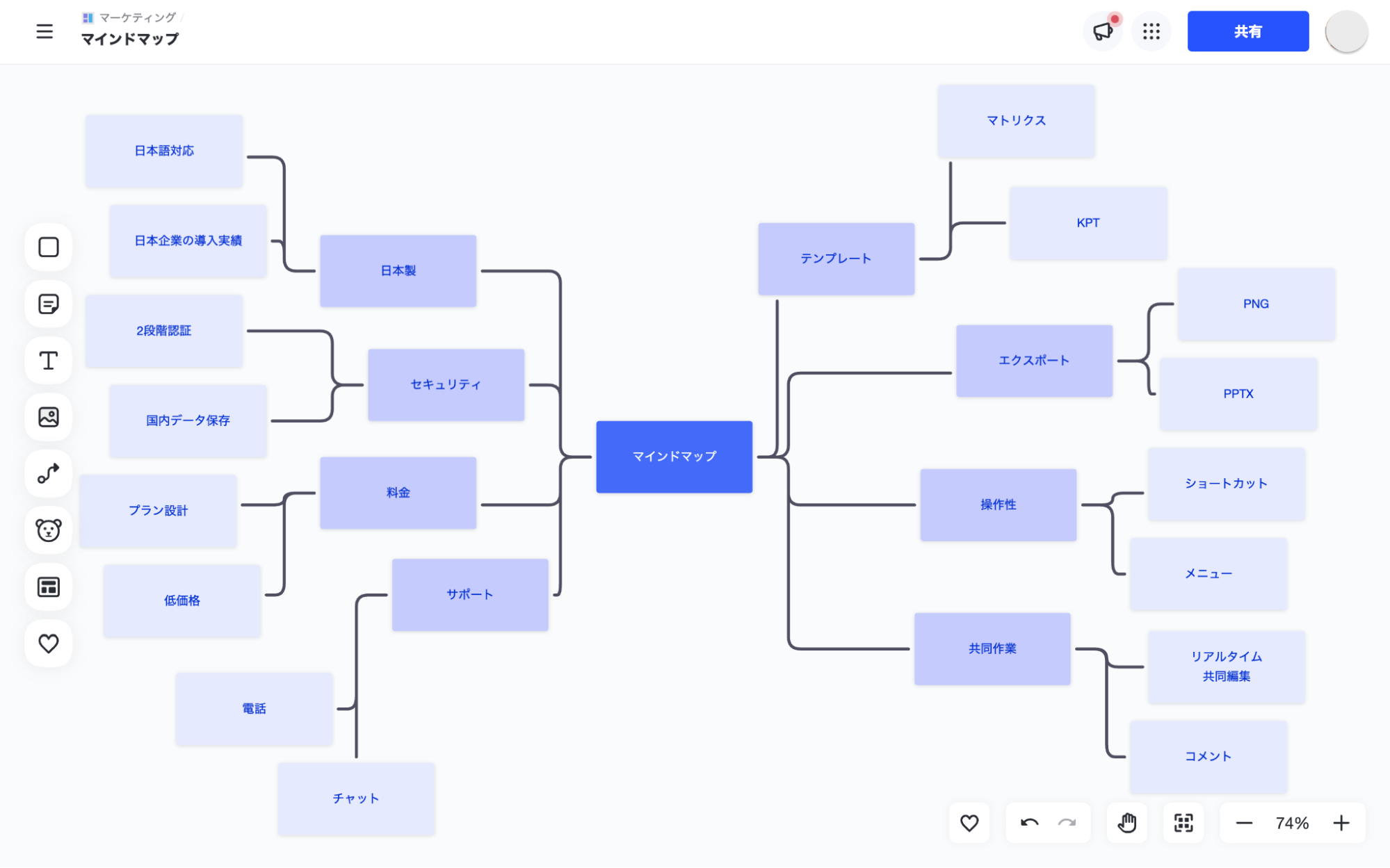Open the apps grid menu
Image resolution: width=1390 pixels, height=868 pixels.
pyautogui.click(x=1151, y=31)
